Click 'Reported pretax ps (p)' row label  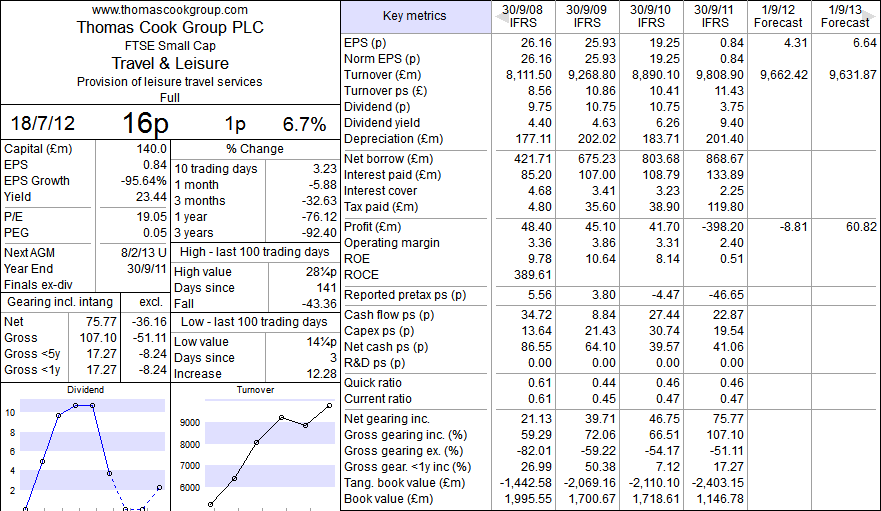pyautogui.click(x=405, y=295)
